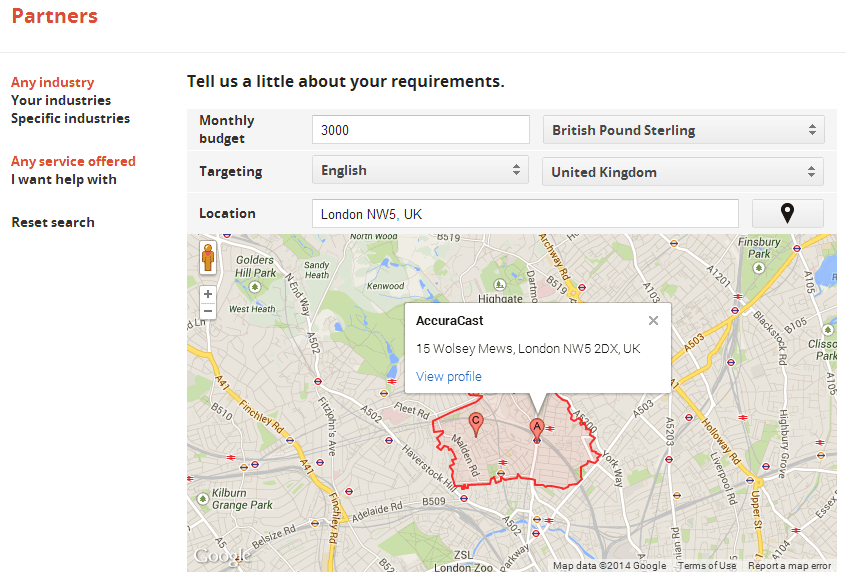This screenshot has height=579, width=846.
Task: Click the 15 Wolsey Mews address text
Action: (x=528, y=349)
